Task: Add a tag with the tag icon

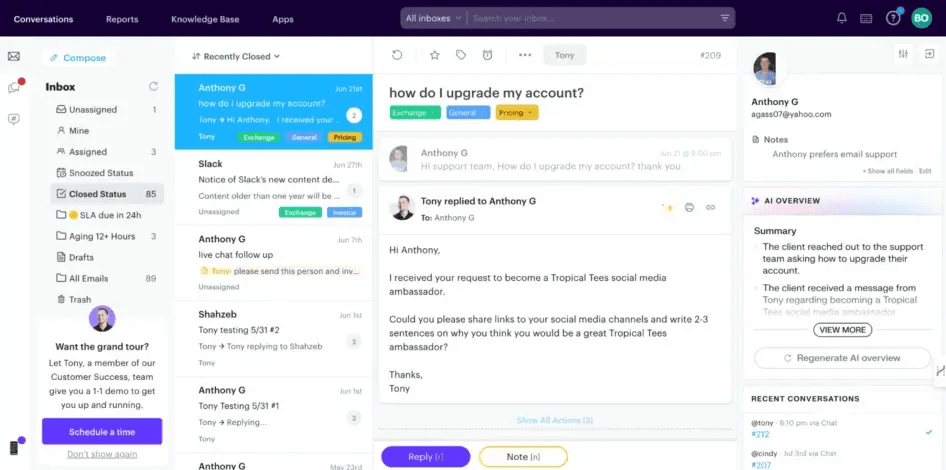Action: (x=461, y=55)
